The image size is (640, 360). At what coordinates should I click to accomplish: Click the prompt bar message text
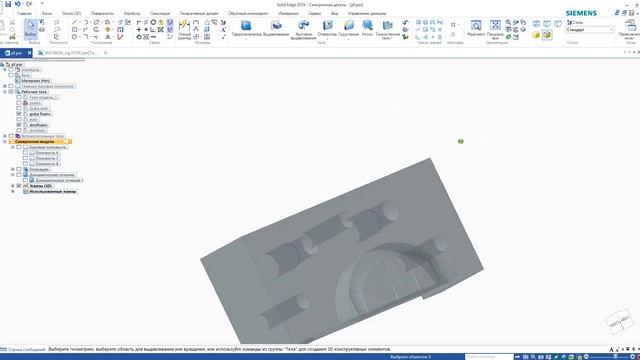pos(220,349)
